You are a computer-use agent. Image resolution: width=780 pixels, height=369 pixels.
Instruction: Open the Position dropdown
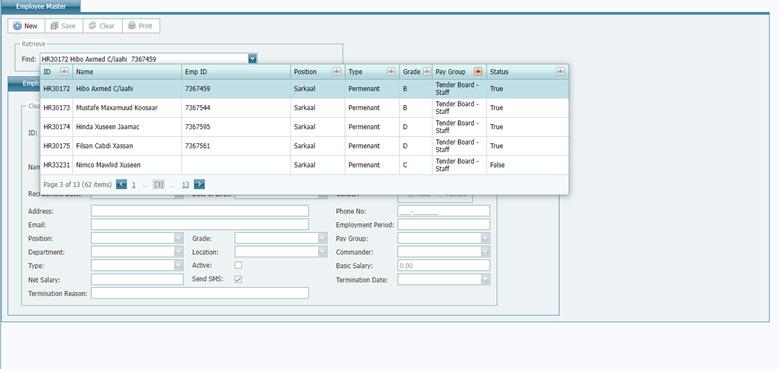coord(179,238)
